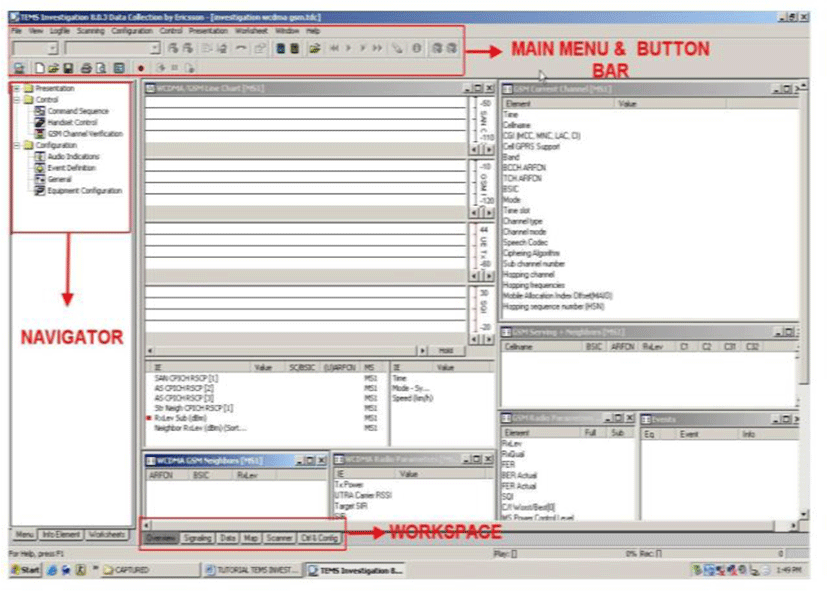Viewport: 827px width, 591px height.
Task: Select Audio Indications in the Navigator tree
Action: point(73,157)
